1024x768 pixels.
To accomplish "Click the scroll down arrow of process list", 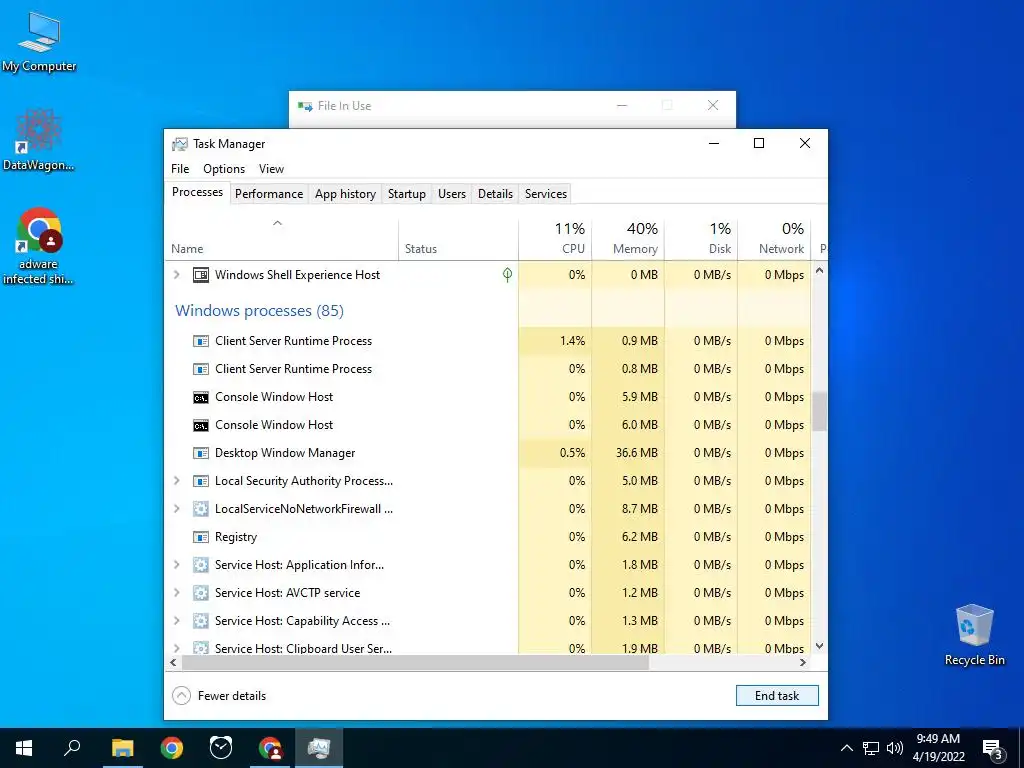I will pyautogui.click(x=820, y=646).
